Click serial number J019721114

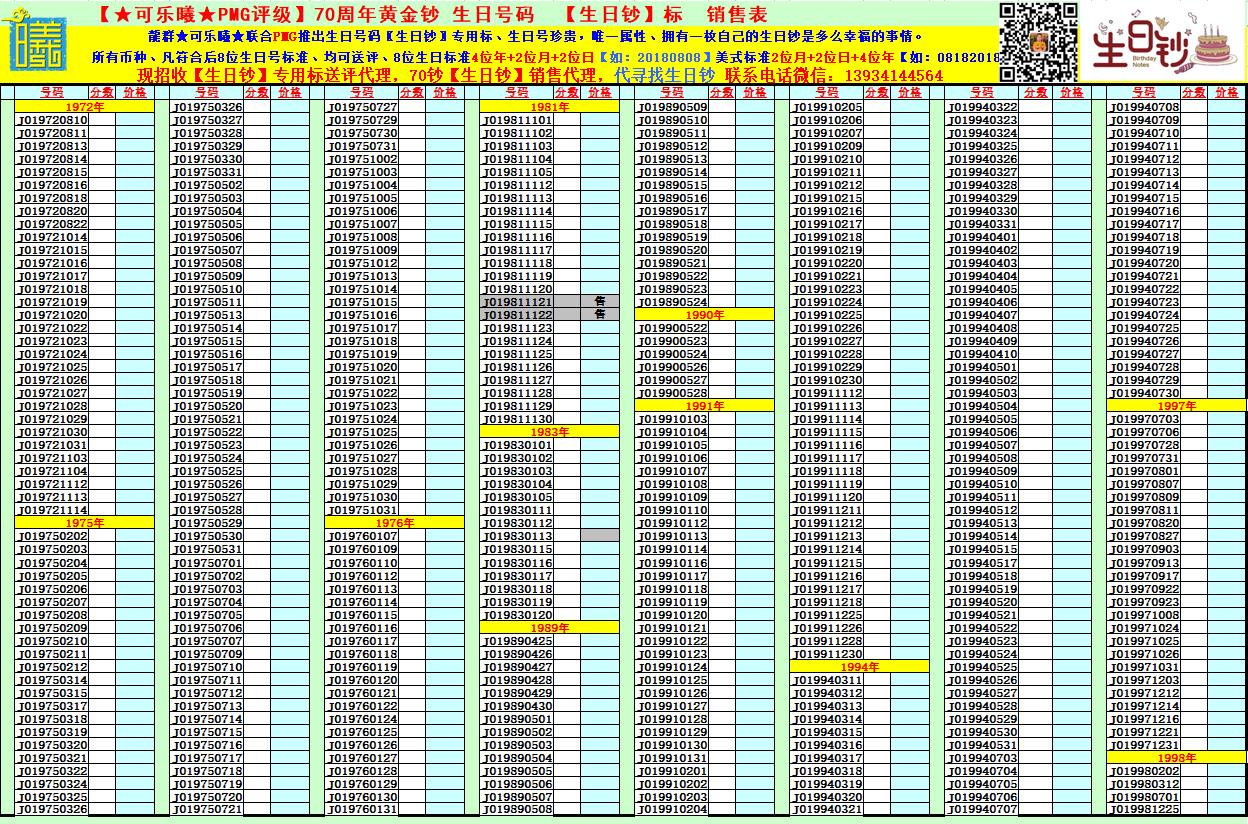(53, 510)
